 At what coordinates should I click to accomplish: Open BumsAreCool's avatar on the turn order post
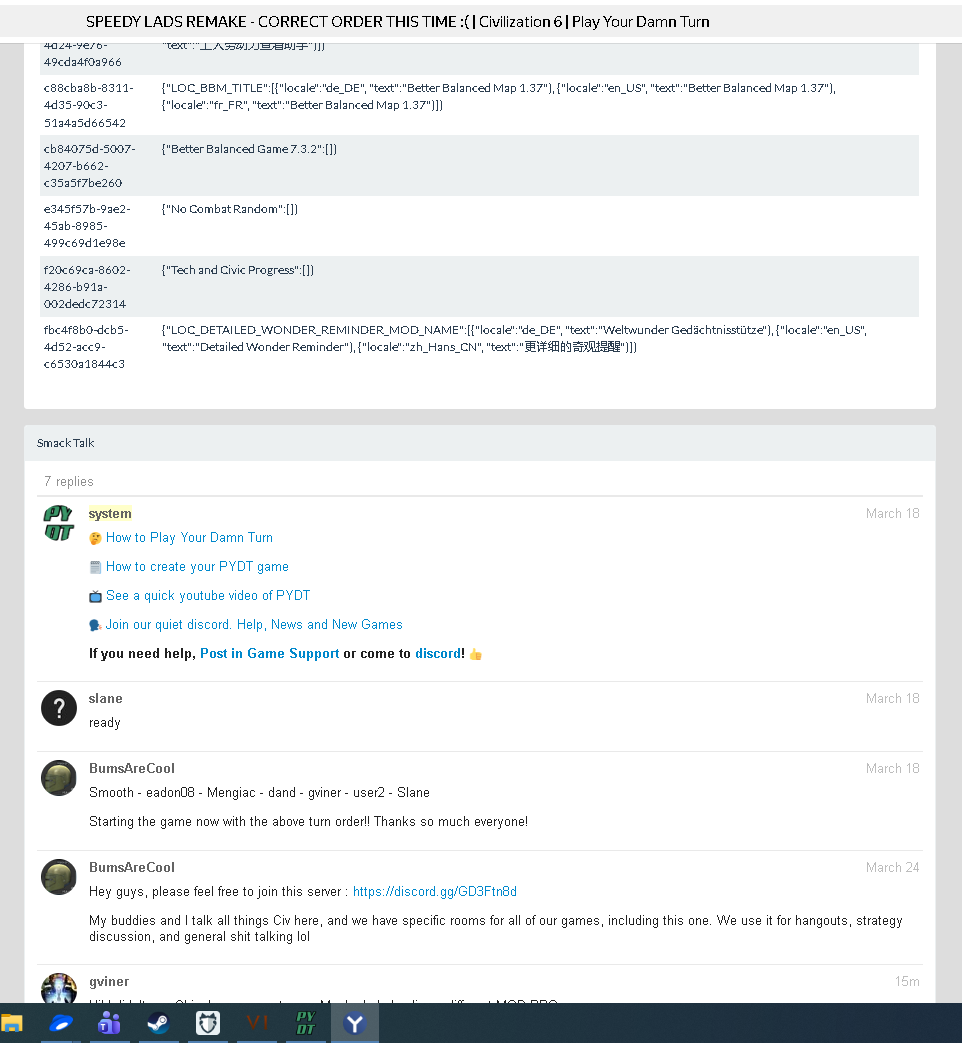click(x=59, y=778)
